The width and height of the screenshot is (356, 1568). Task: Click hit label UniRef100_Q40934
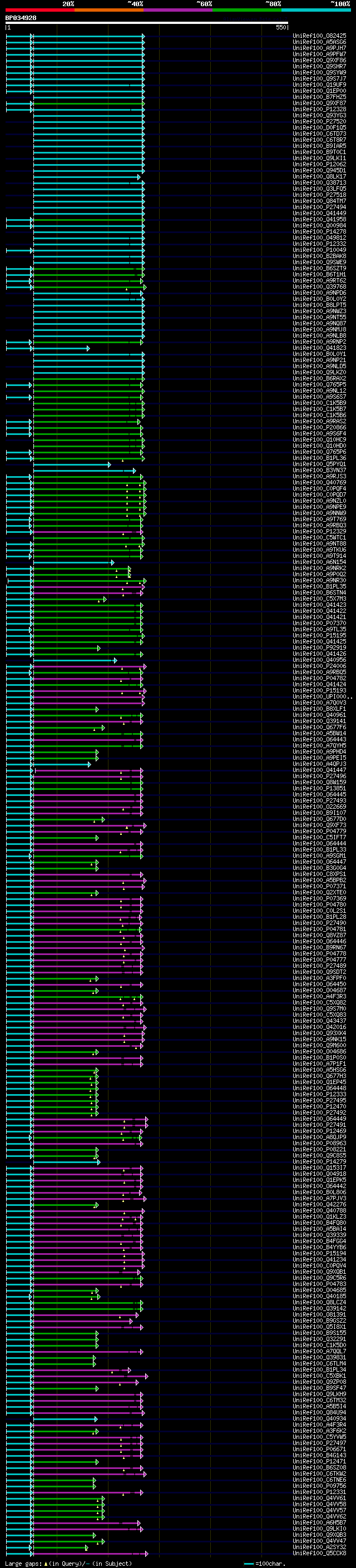point(319,1418)
